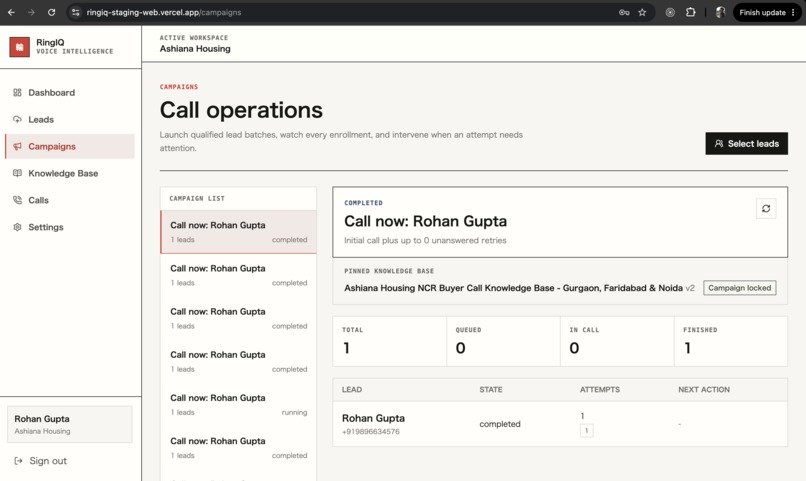Viewport: 806px width, 481px height.
Task: Click the Dashboard grid icon
Action: click(17, 92)
